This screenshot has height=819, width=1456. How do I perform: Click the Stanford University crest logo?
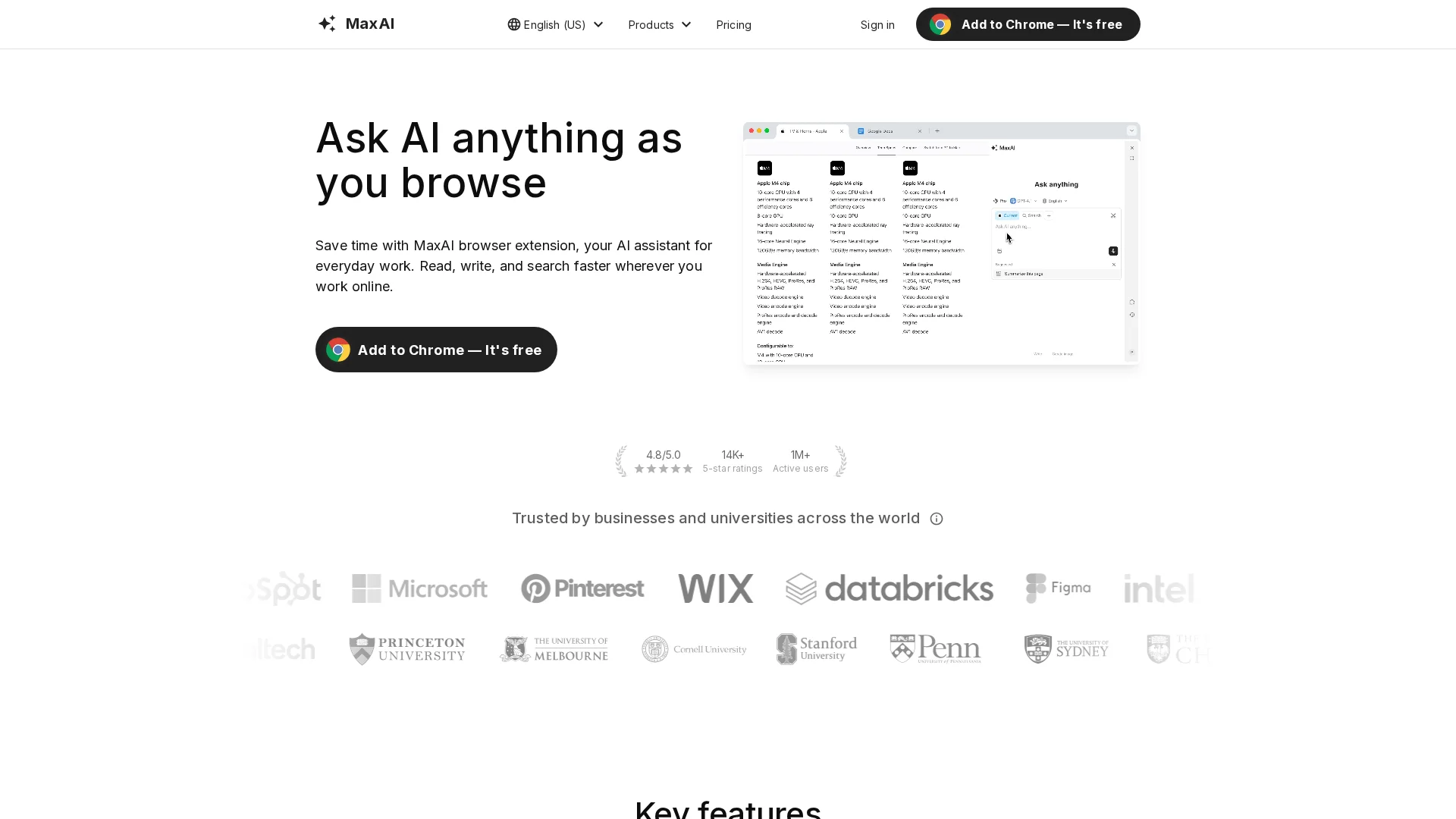pos(817,649)
